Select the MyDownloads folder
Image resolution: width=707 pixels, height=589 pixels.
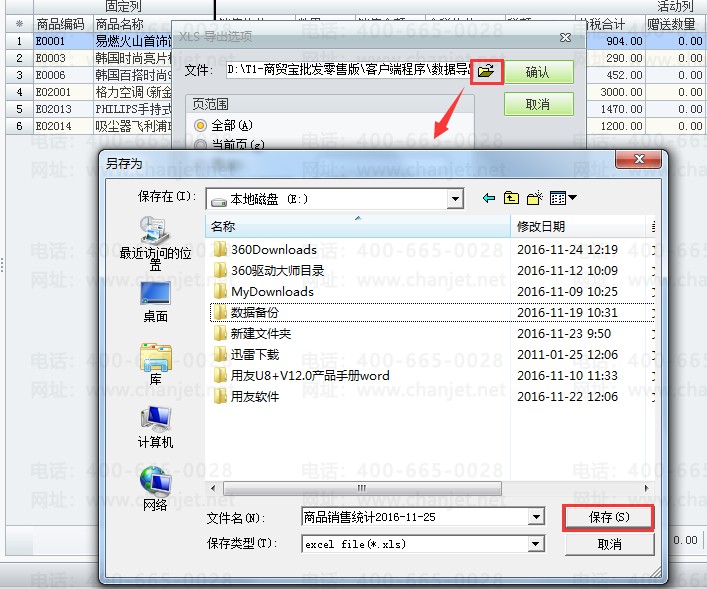264,292
